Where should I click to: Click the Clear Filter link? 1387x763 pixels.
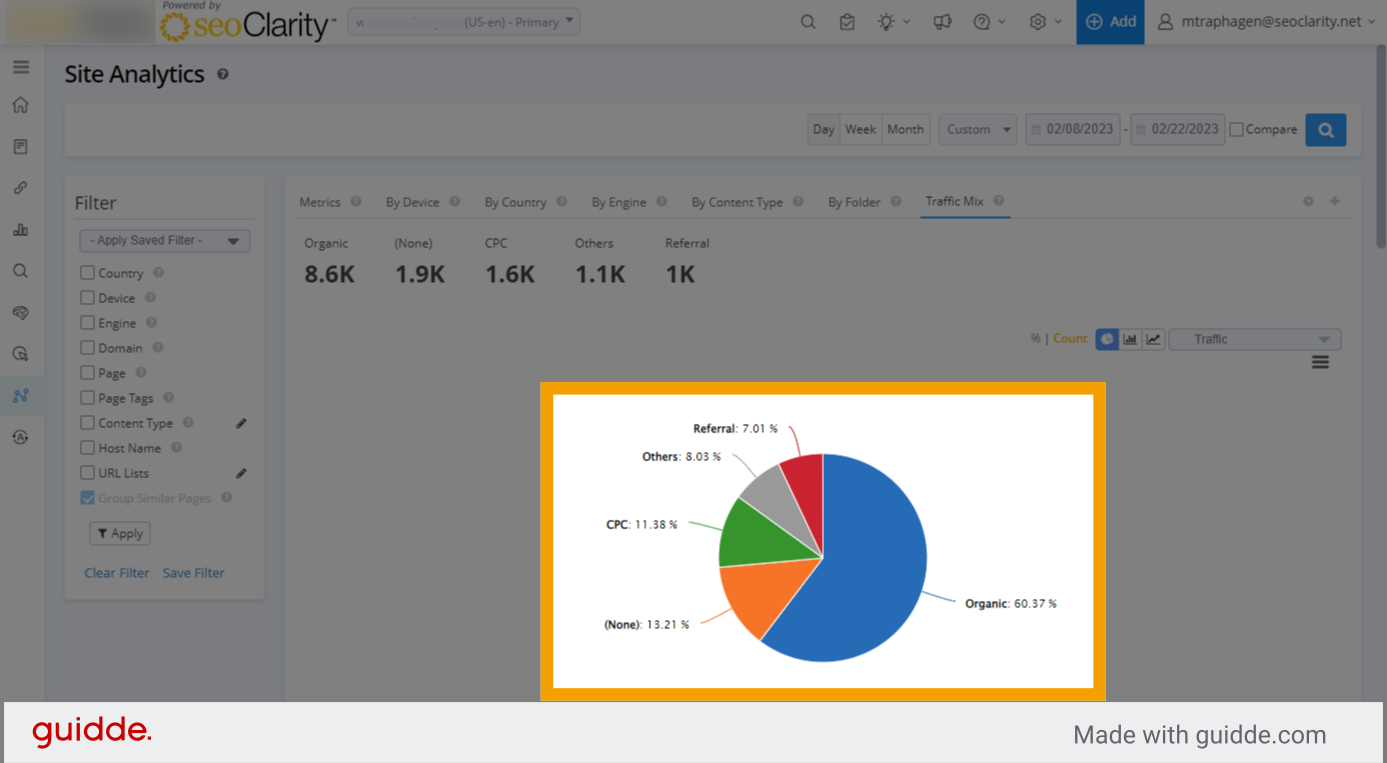pyautogui.click(x=116, y=572)
